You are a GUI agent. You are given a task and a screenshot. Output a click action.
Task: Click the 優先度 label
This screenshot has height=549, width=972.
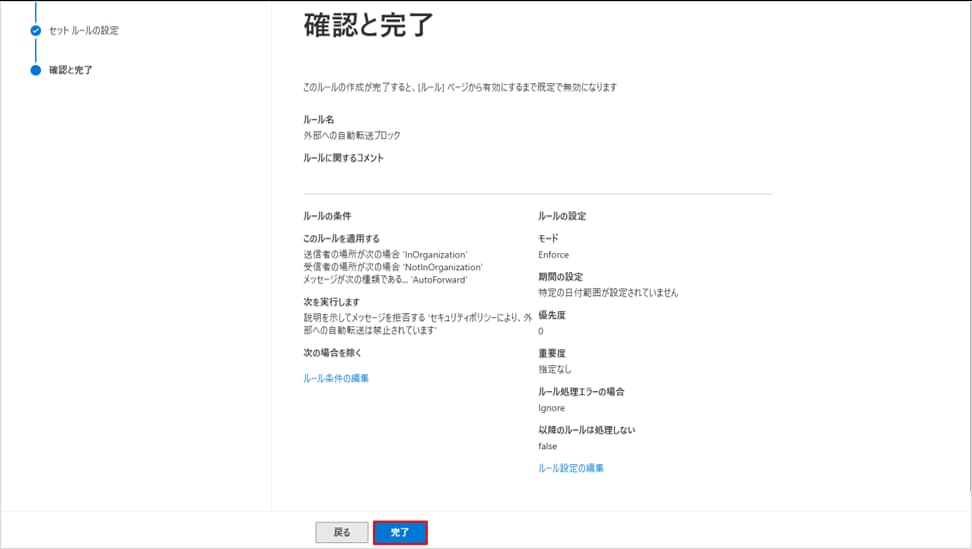(x=552, y=315)
